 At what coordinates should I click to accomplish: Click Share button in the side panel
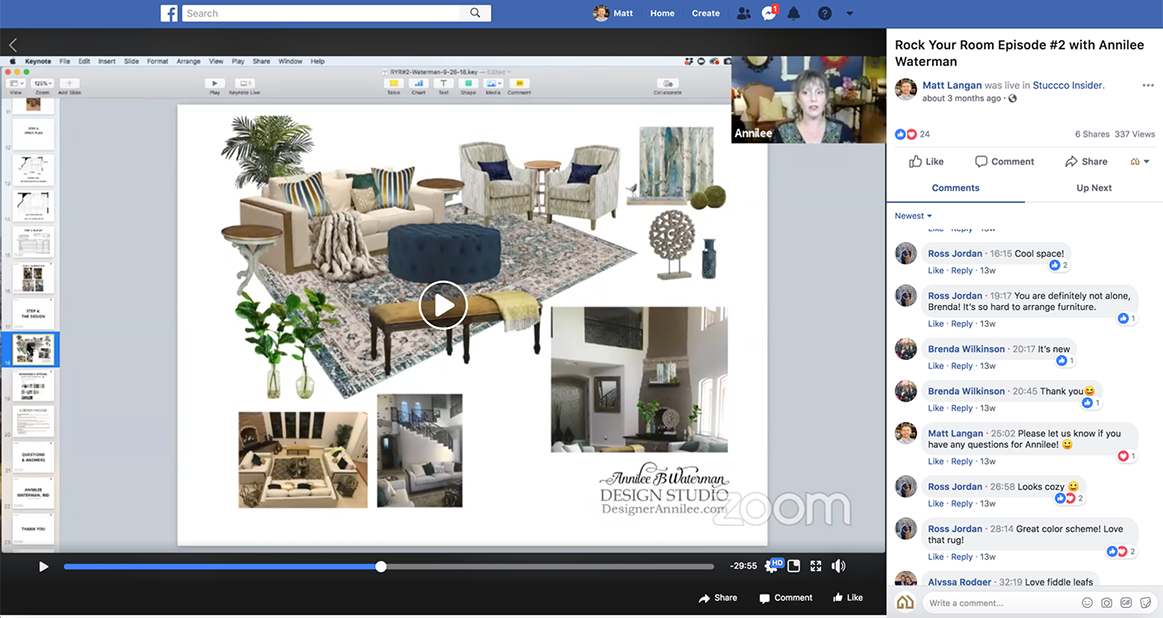point(1086,162)
